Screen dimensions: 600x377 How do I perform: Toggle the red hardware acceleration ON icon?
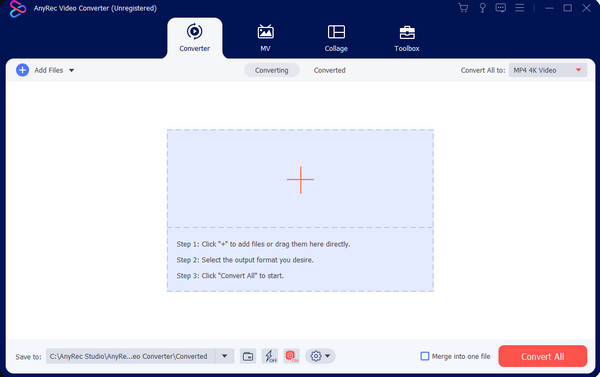(292, 356)
